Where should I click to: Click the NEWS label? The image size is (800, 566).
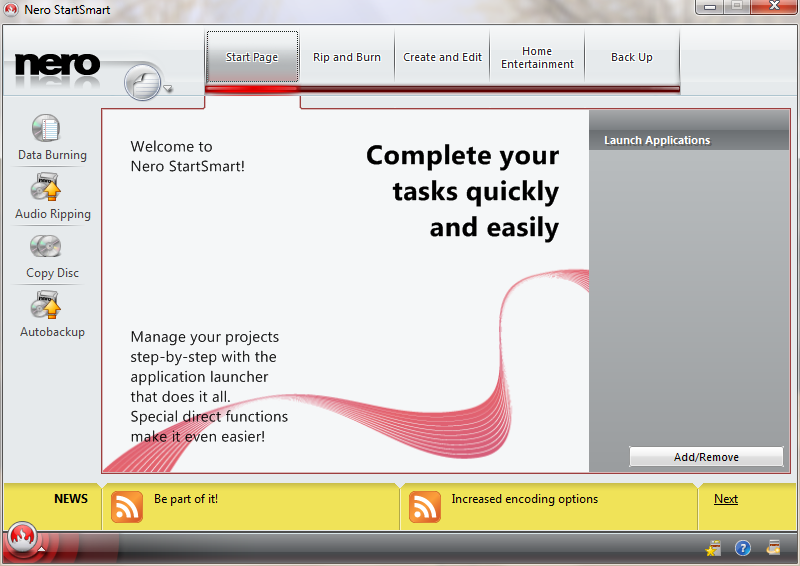point(70,499)
